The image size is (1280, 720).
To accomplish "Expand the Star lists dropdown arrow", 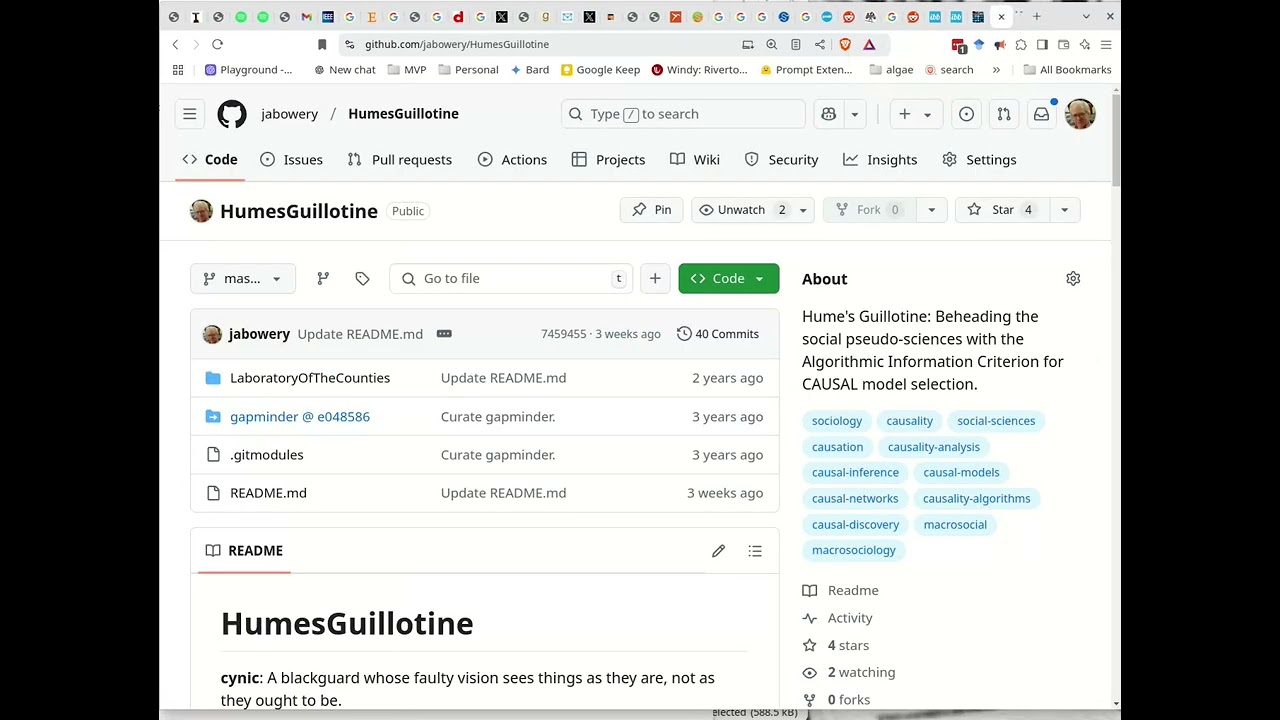I will pyautogui.click(x=1064, y=210).
